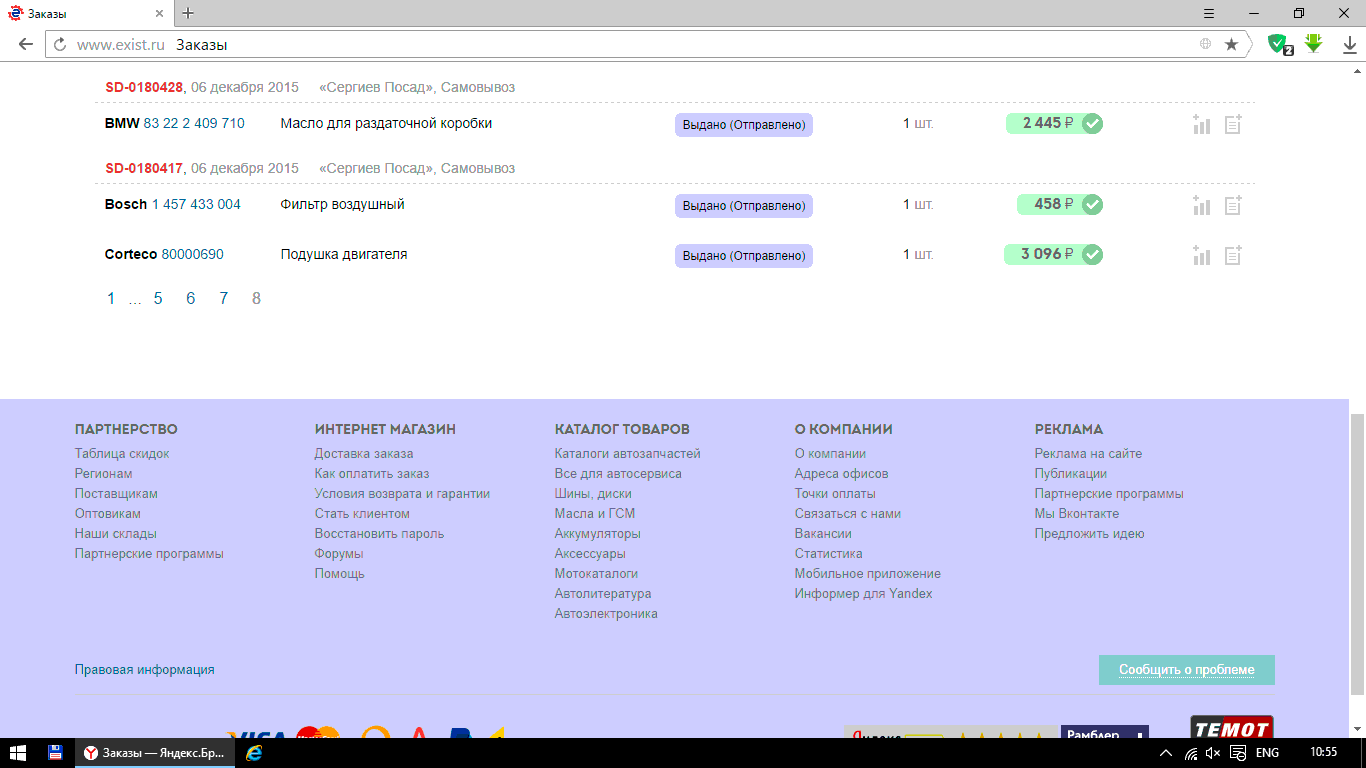This screenshot has height=768, width=1366.
Task: Open Информер для Yandex link
Action: (864, 593)
